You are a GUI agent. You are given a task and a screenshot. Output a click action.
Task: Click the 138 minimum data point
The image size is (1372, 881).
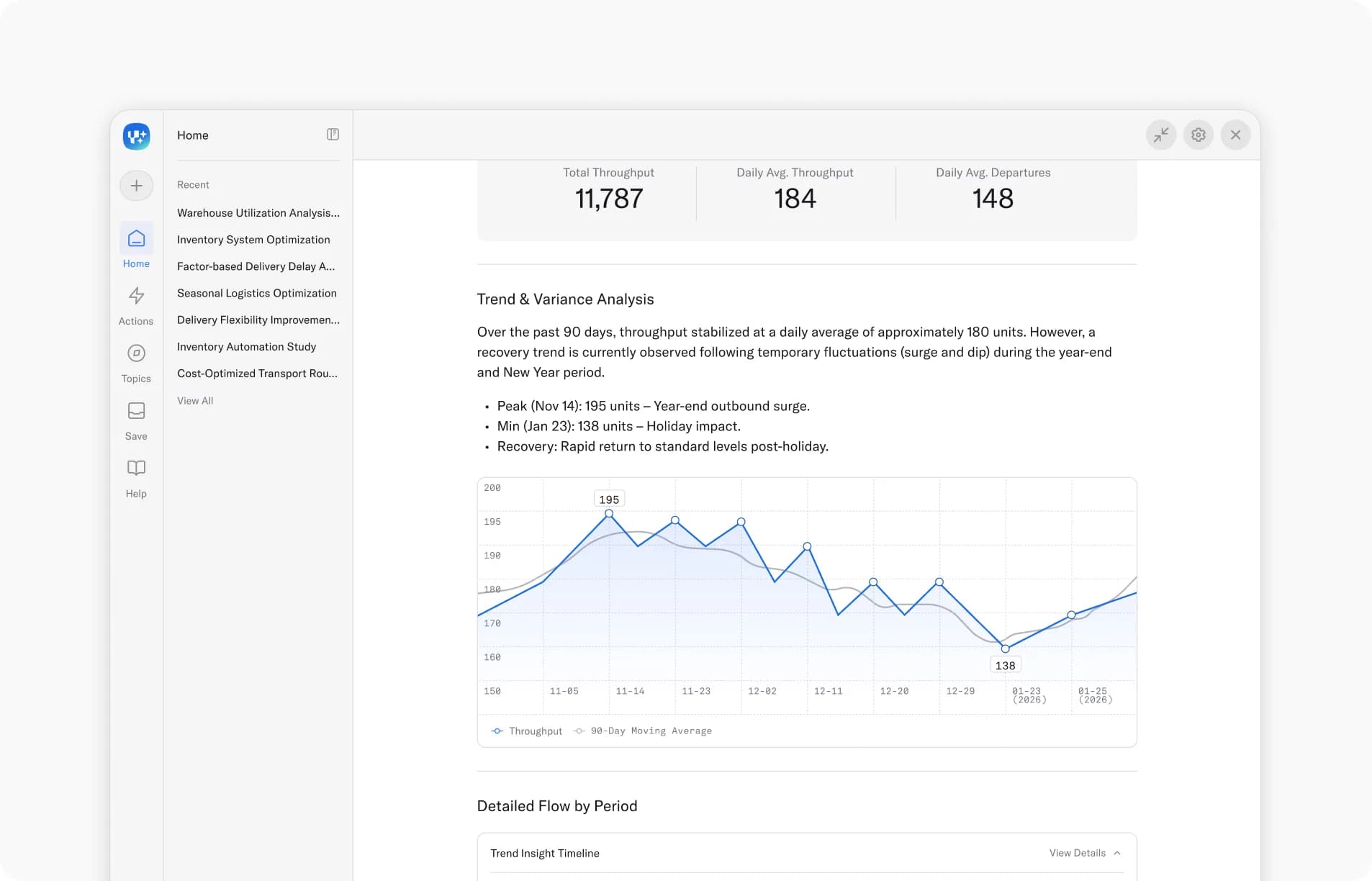click(1005, 649)
